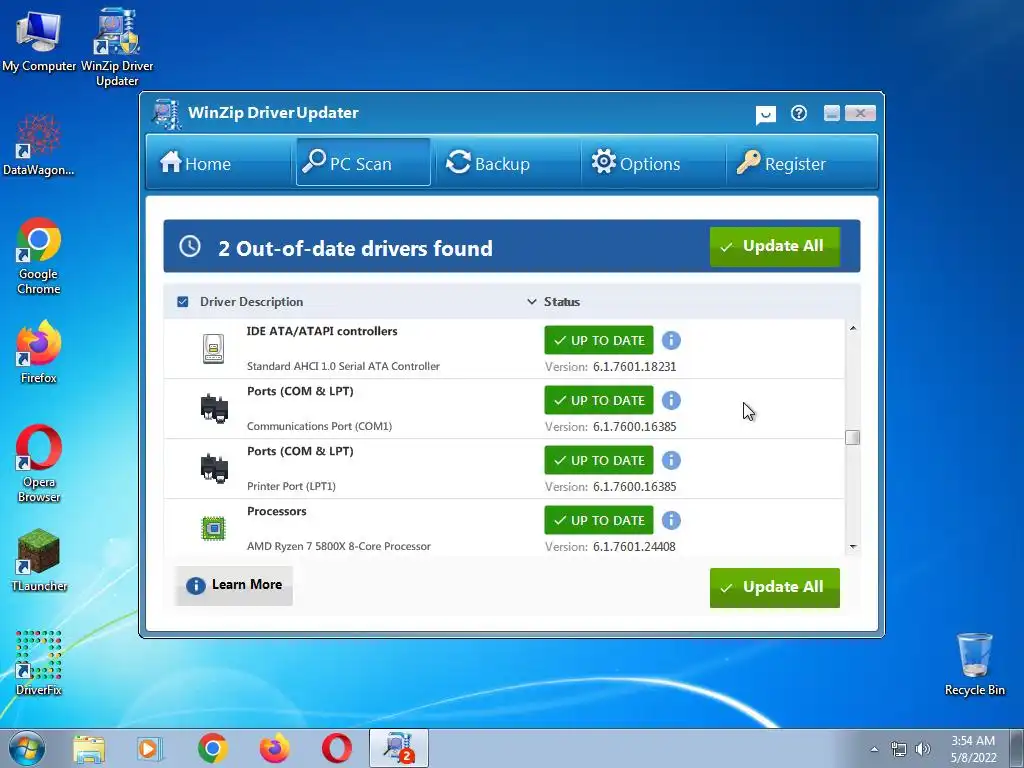Image resolution: width=1024 pixels, height=768 pixels.
Task: Open File Explorer from the taskbar
Action: 88,749
